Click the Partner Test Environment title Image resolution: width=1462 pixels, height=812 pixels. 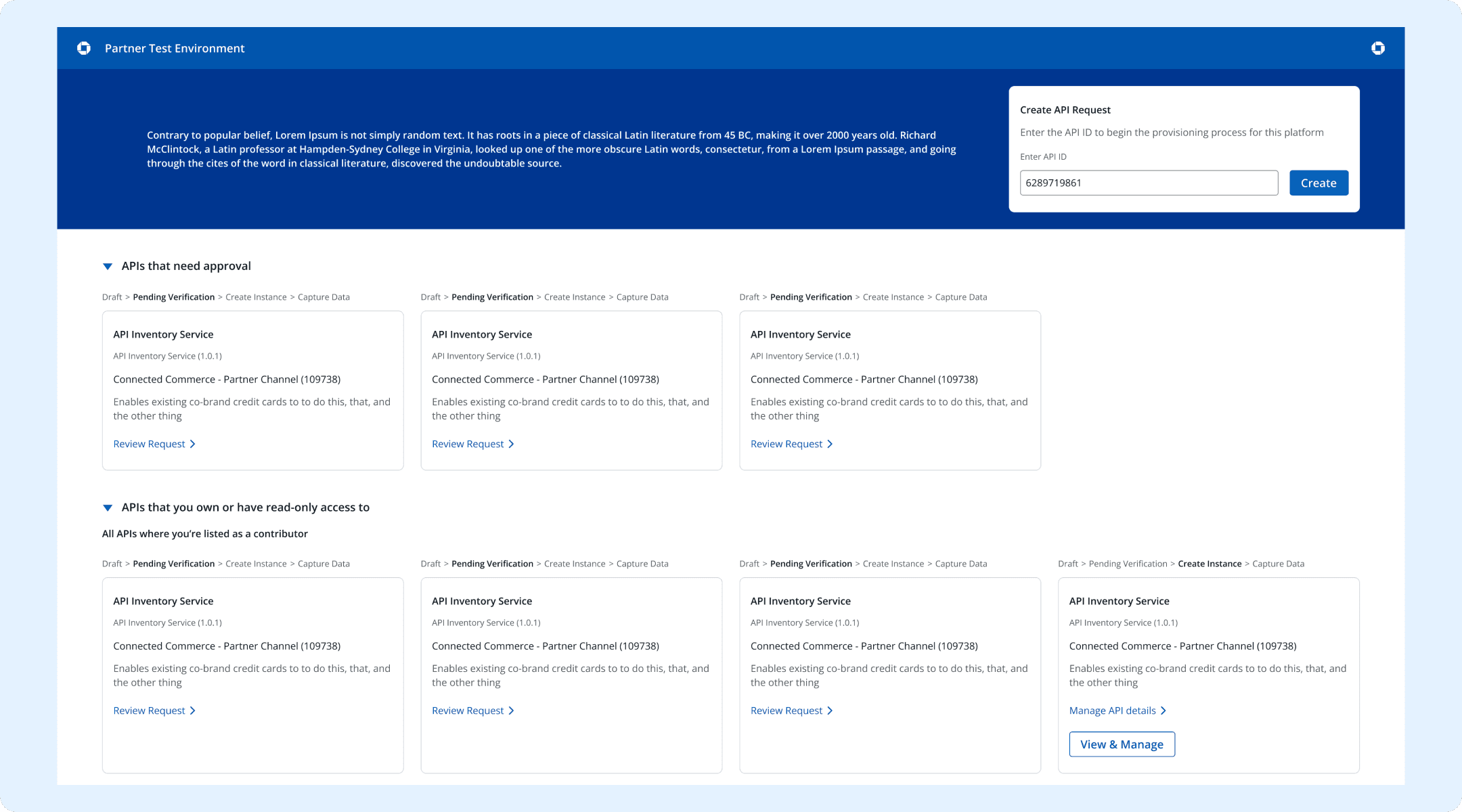click(x=175, y=48)
